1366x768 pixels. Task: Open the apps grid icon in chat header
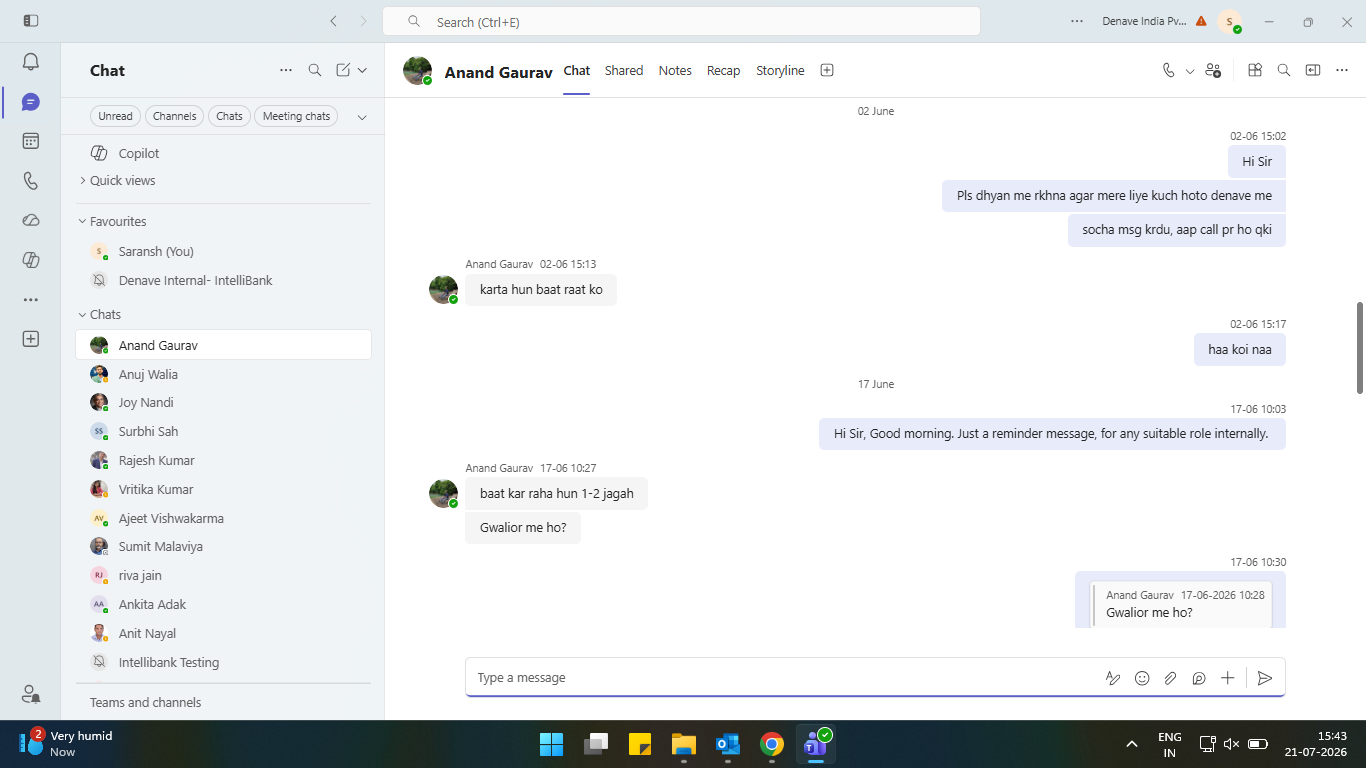1255,70
